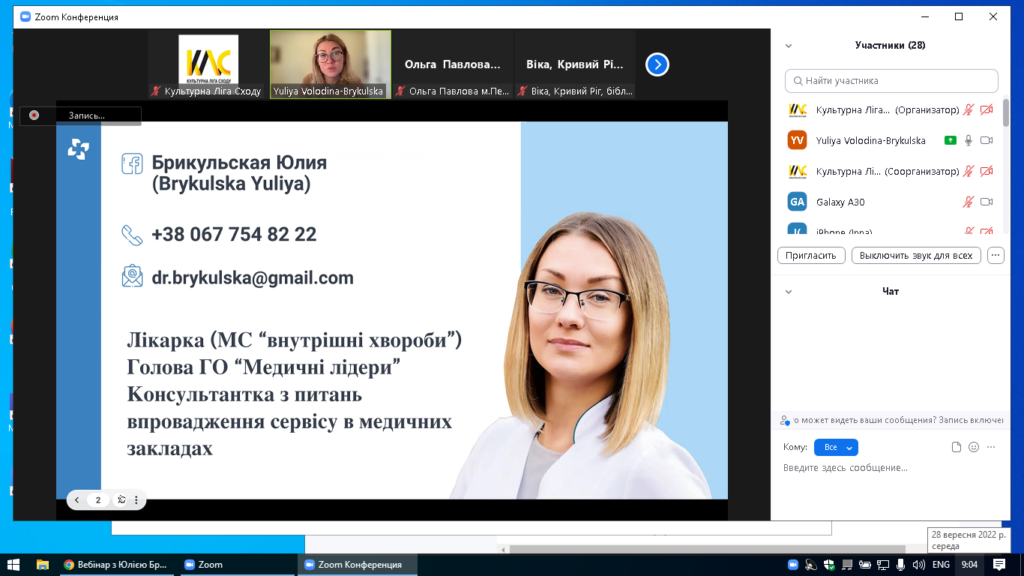The image size is (1024, 576).
Task: Click Пригласить button
Action: click(x=811, y=255)
